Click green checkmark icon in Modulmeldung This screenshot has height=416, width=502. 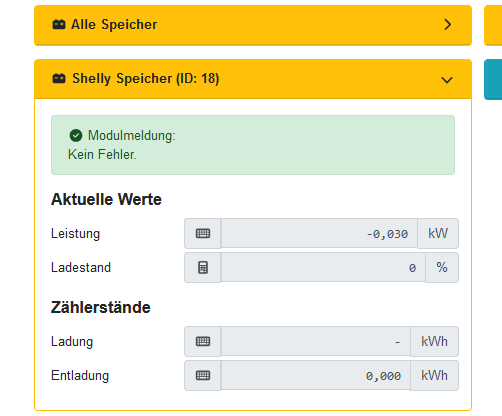tap(76, 135)
